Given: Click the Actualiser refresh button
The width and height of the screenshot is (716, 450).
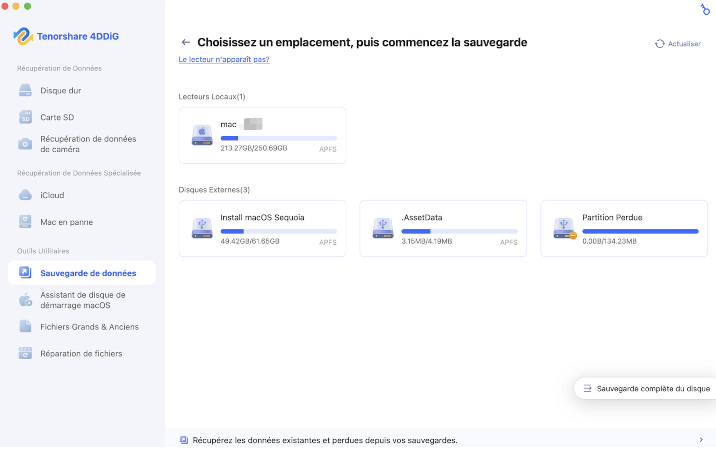Looking at the screenshot, I should click(678, 44).
